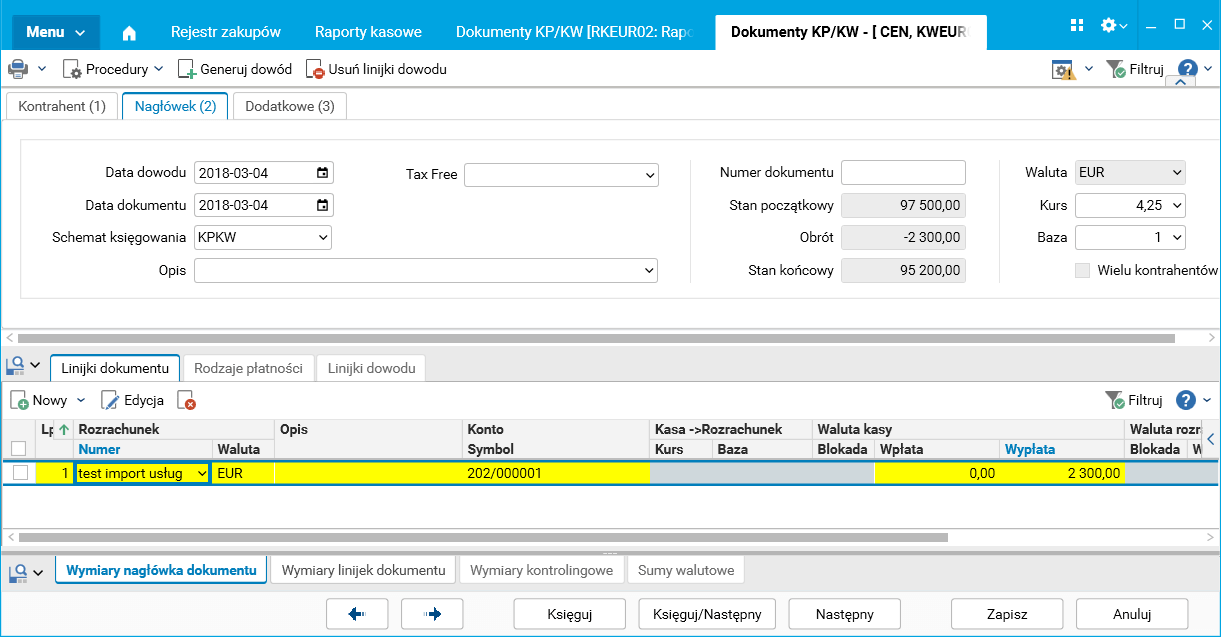
Task: Switch to the Dodatkowe (3) tab
Action: pyautogui.click(x=290, y=106)
